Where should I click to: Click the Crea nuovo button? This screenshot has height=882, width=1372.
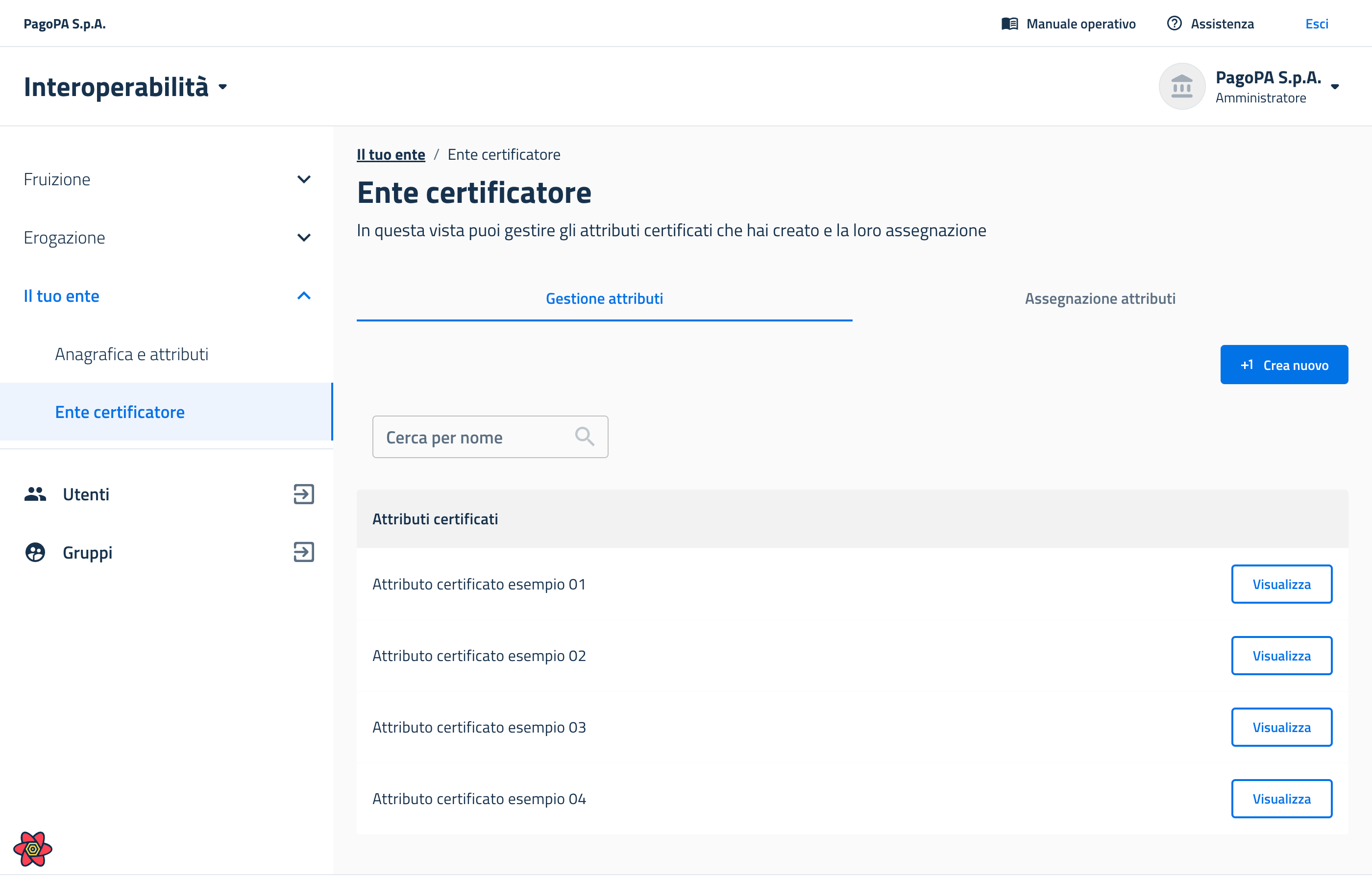click(x=1283, y=365)
